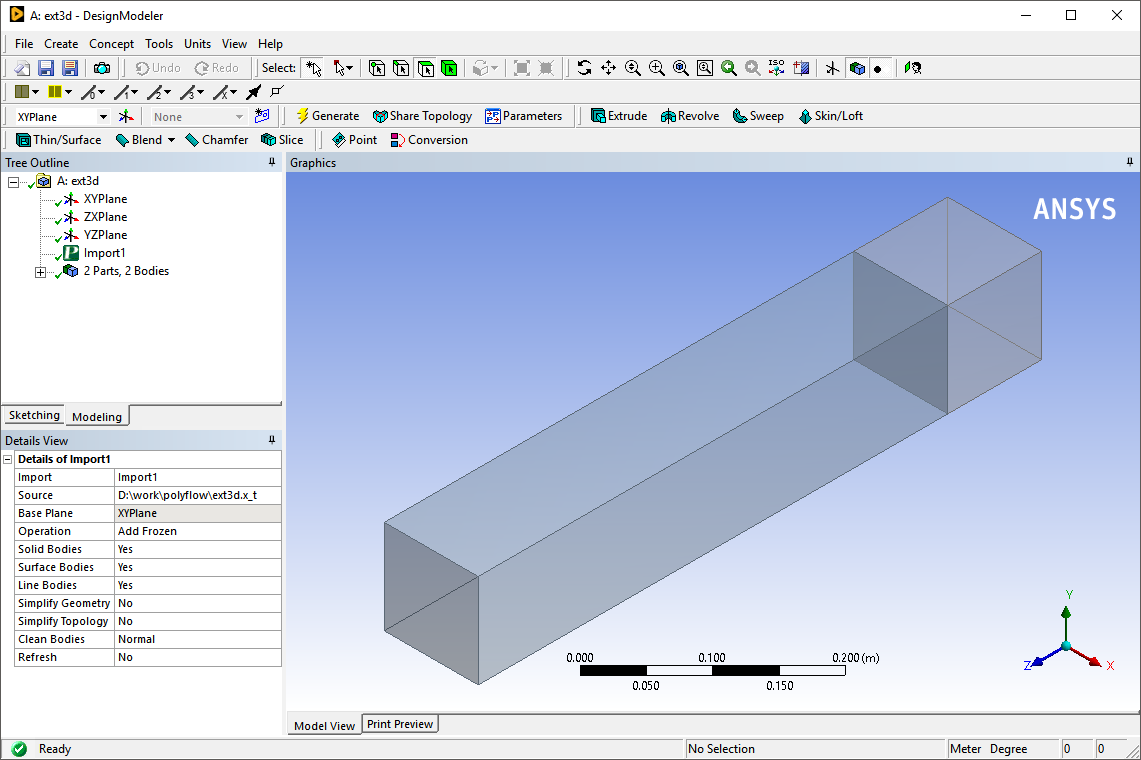Switch to the Print Preview tab
The image size is (1141, 760).
[x=399, y=724]
